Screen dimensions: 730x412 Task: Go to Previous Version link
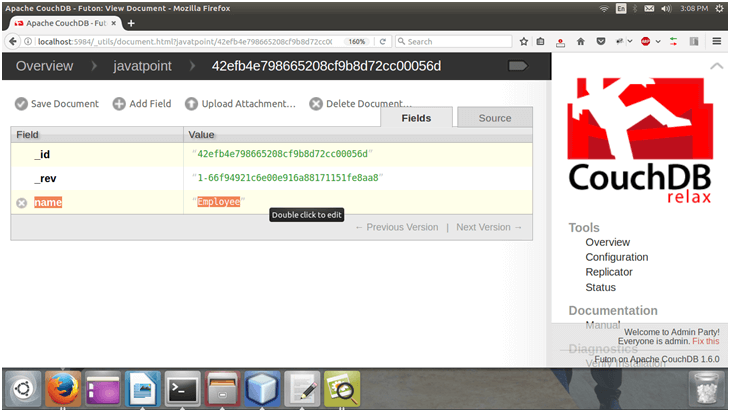click(397, 227)
